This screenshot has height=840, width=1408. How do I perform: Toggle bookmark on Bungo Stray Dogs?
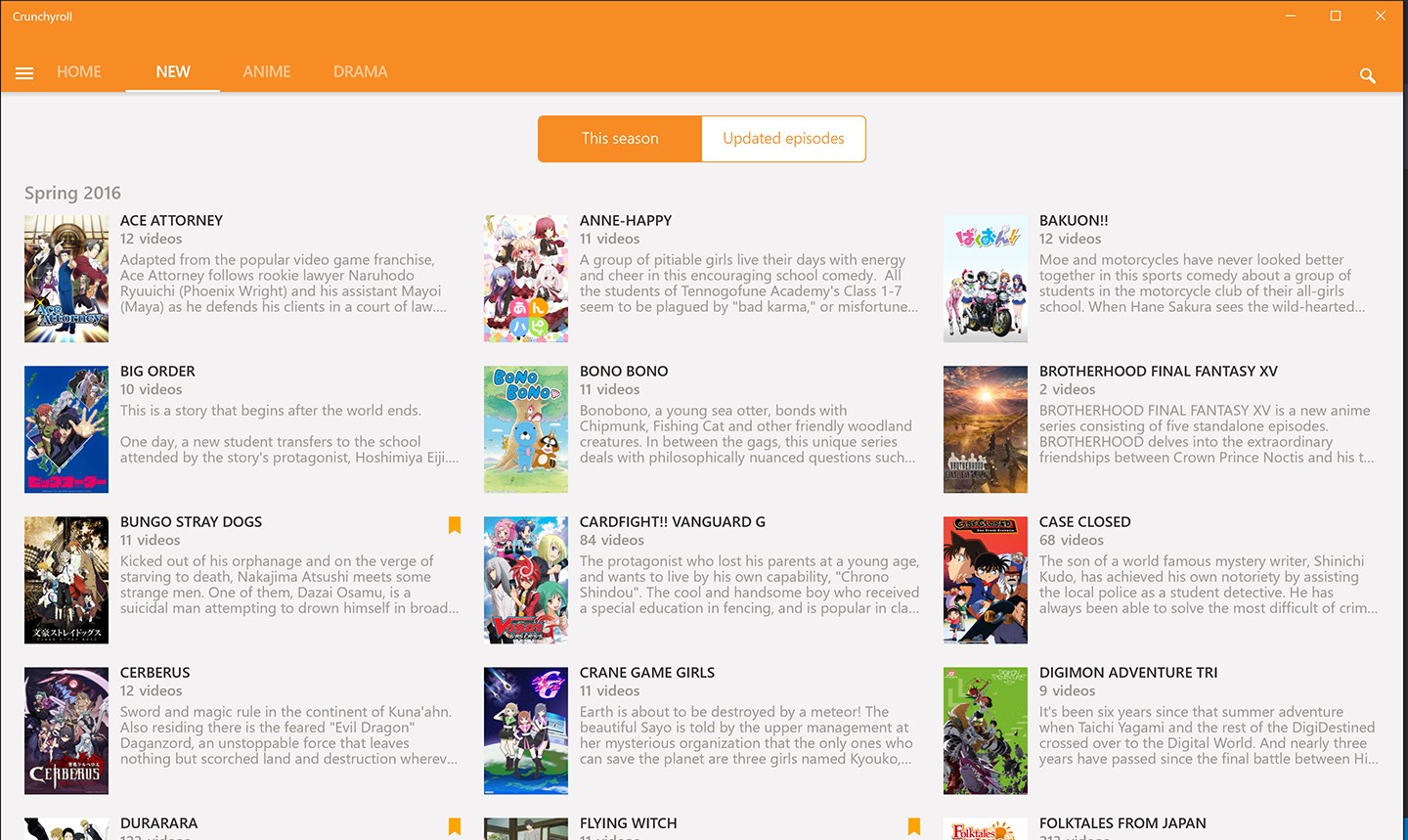455,525
